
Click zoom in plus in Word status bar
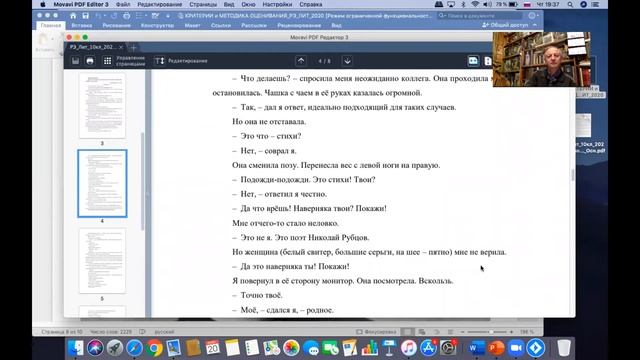511,332
